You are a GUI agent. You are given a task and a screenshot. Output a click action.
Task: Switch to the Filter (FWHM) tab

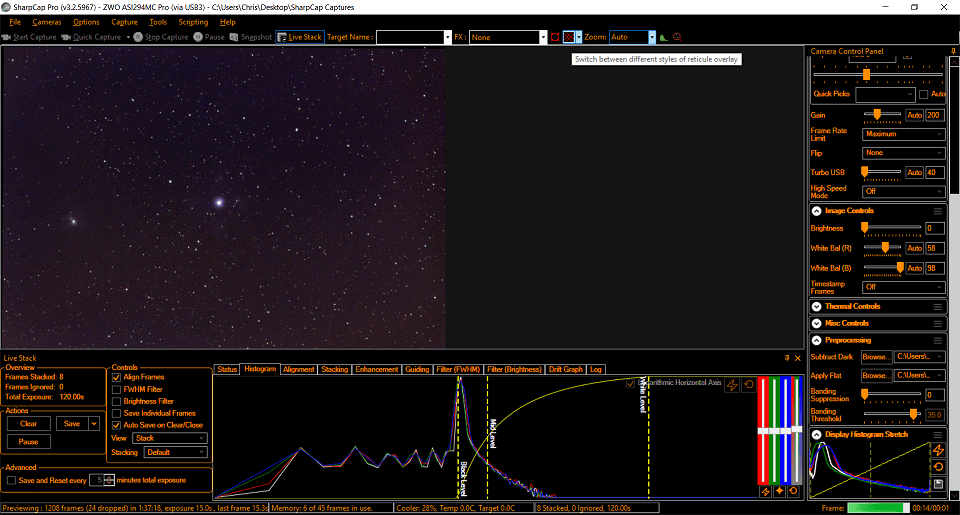click(x=458, y=369)
